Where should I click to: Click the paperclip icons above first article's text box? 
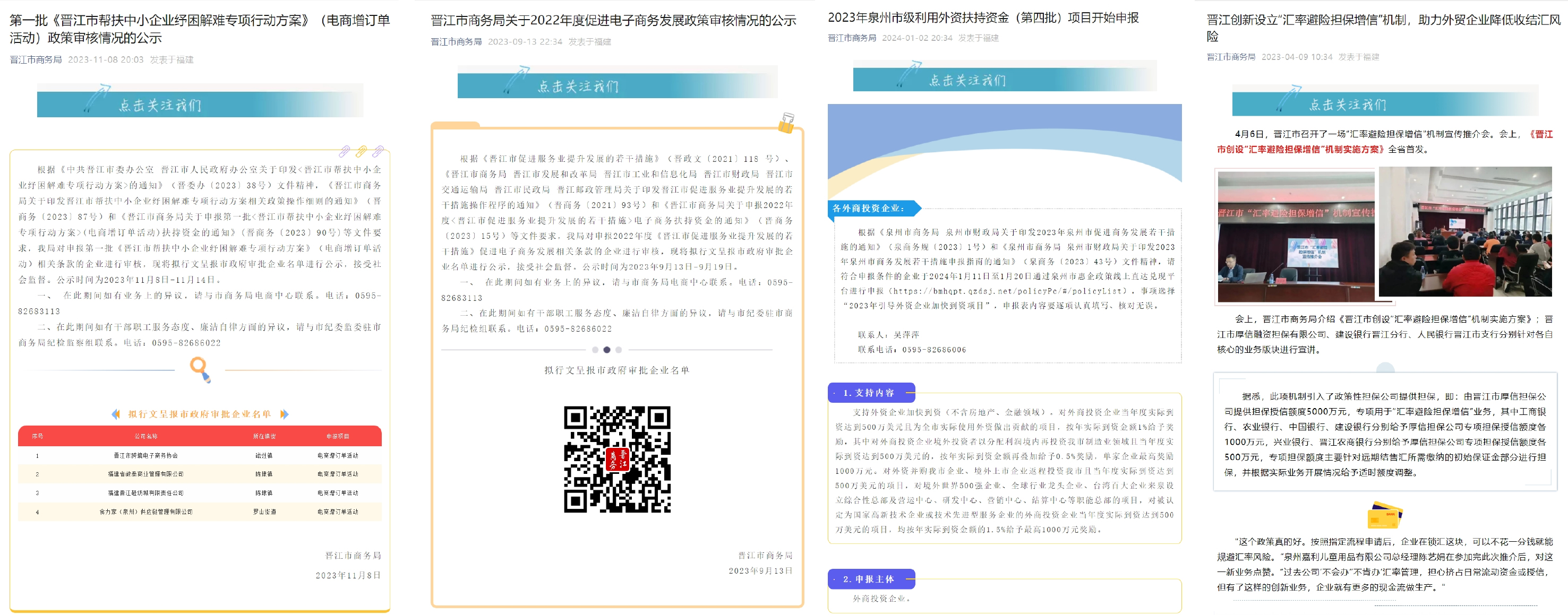(361, 151)
